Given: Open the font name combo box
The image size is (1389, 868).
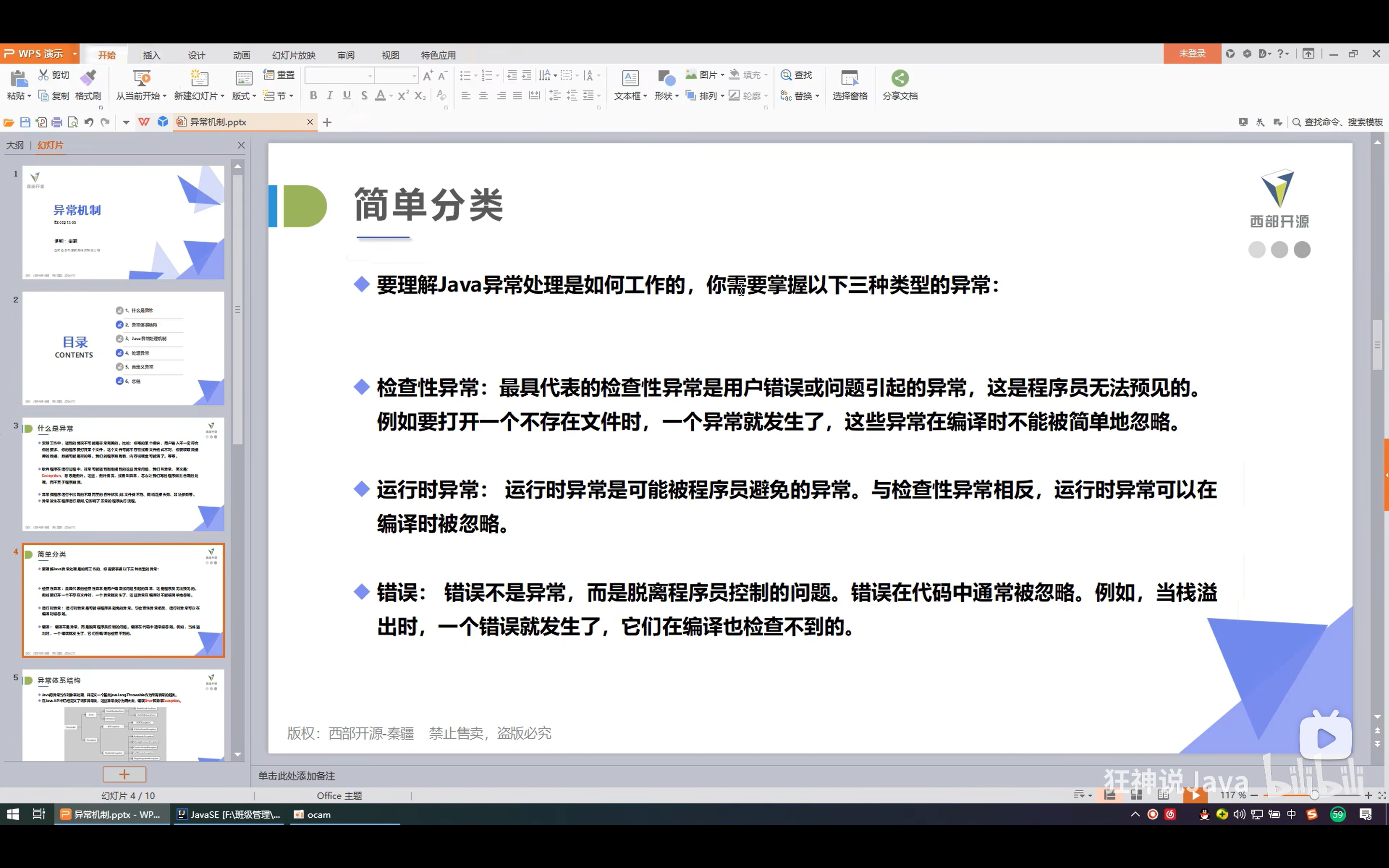Looking at the screenshot, I should (339, 76).
